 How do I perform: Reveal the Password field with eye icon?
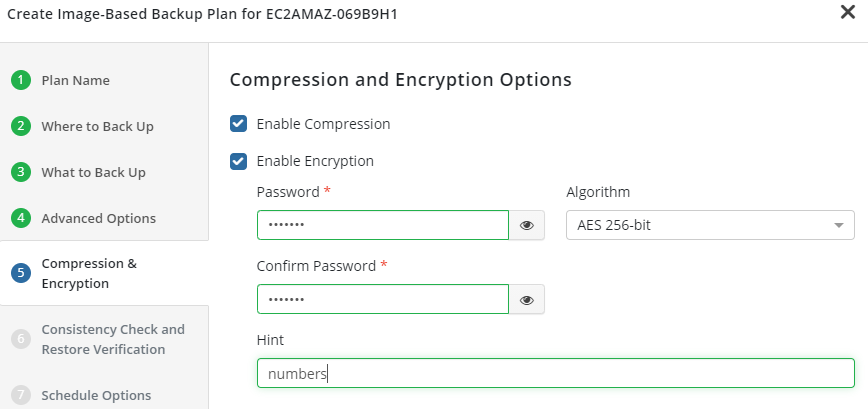coord(527,225)
